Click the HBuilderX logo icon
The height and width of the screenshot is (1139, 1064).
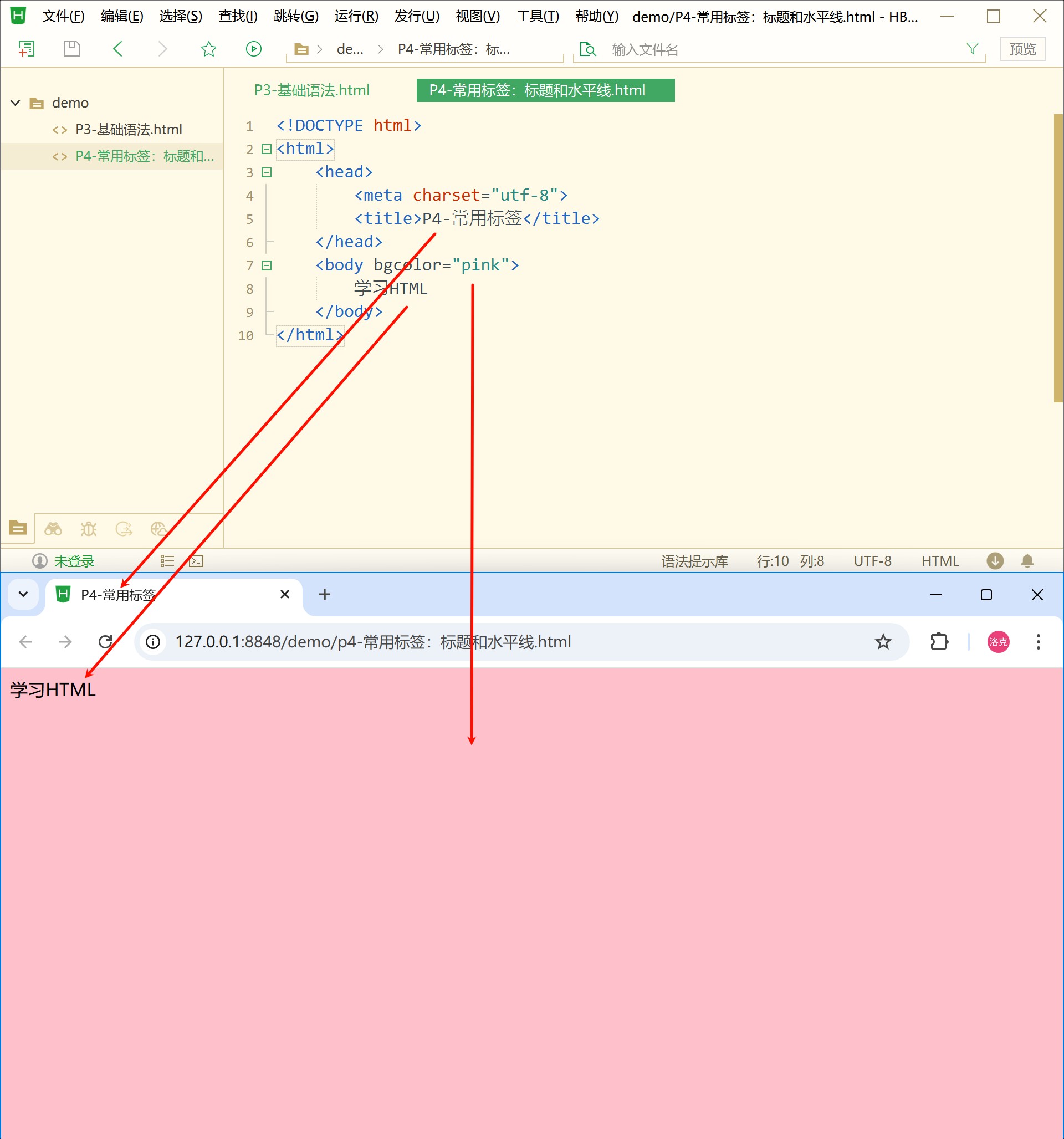[18, 16]
